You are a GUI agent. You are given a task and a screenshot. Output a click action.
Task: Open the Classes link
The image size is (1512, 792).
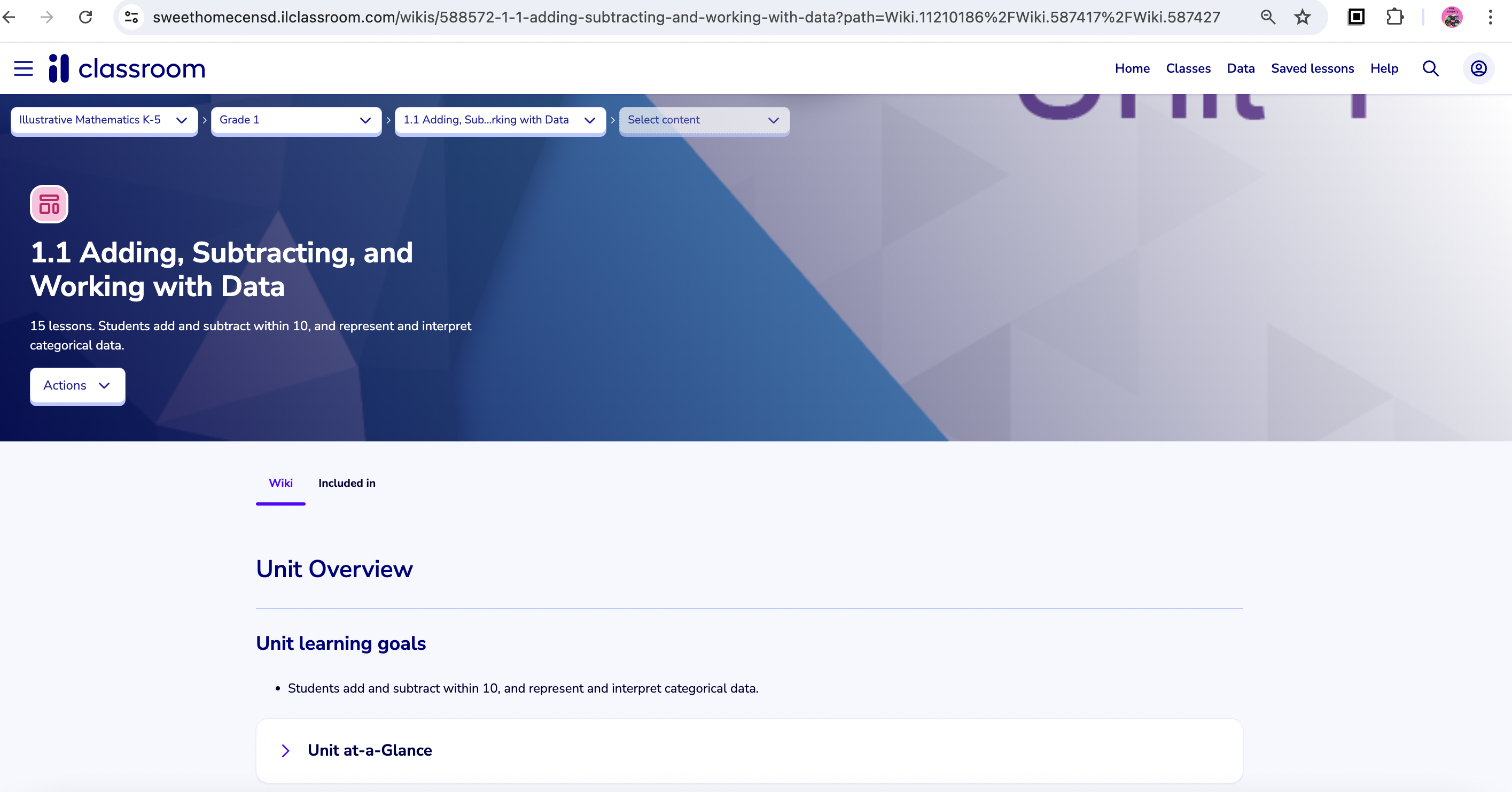coord(1188,69)
